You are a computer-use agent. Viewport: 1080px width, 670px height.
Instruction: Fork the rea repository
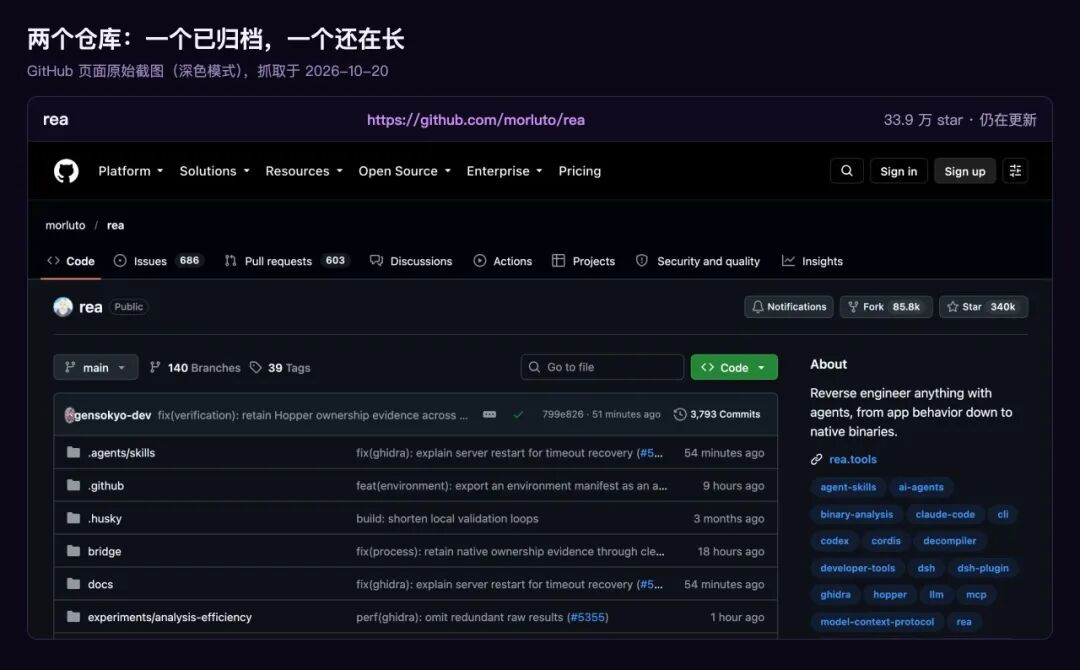[x=886, y=307]
